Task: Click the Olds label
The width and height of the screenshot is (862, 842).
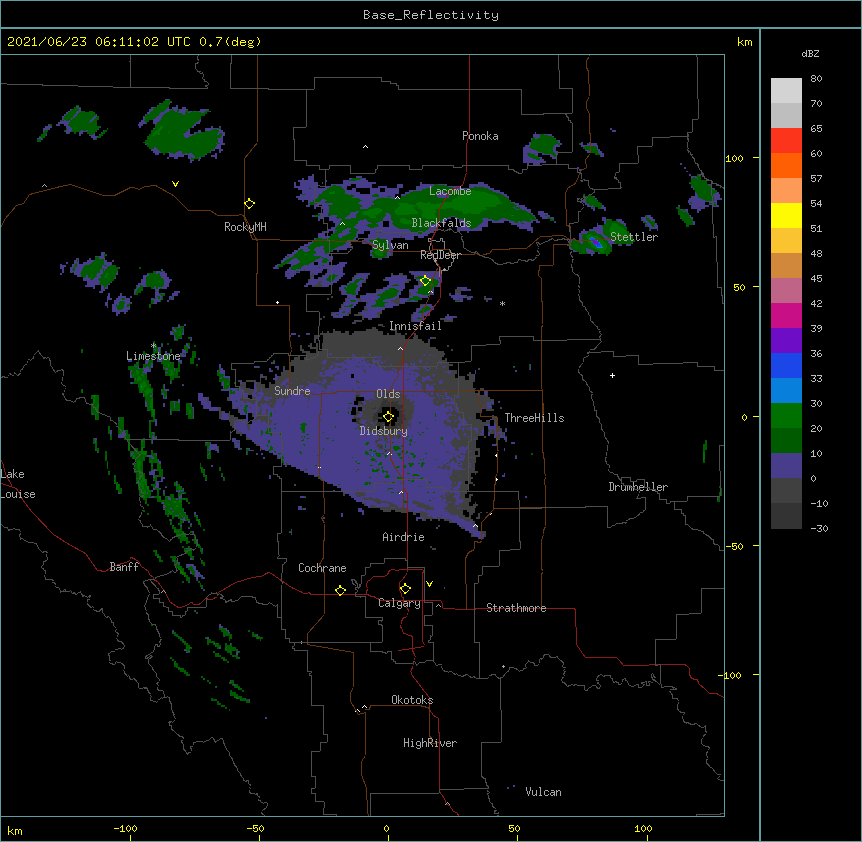Action: click(388, 394)
